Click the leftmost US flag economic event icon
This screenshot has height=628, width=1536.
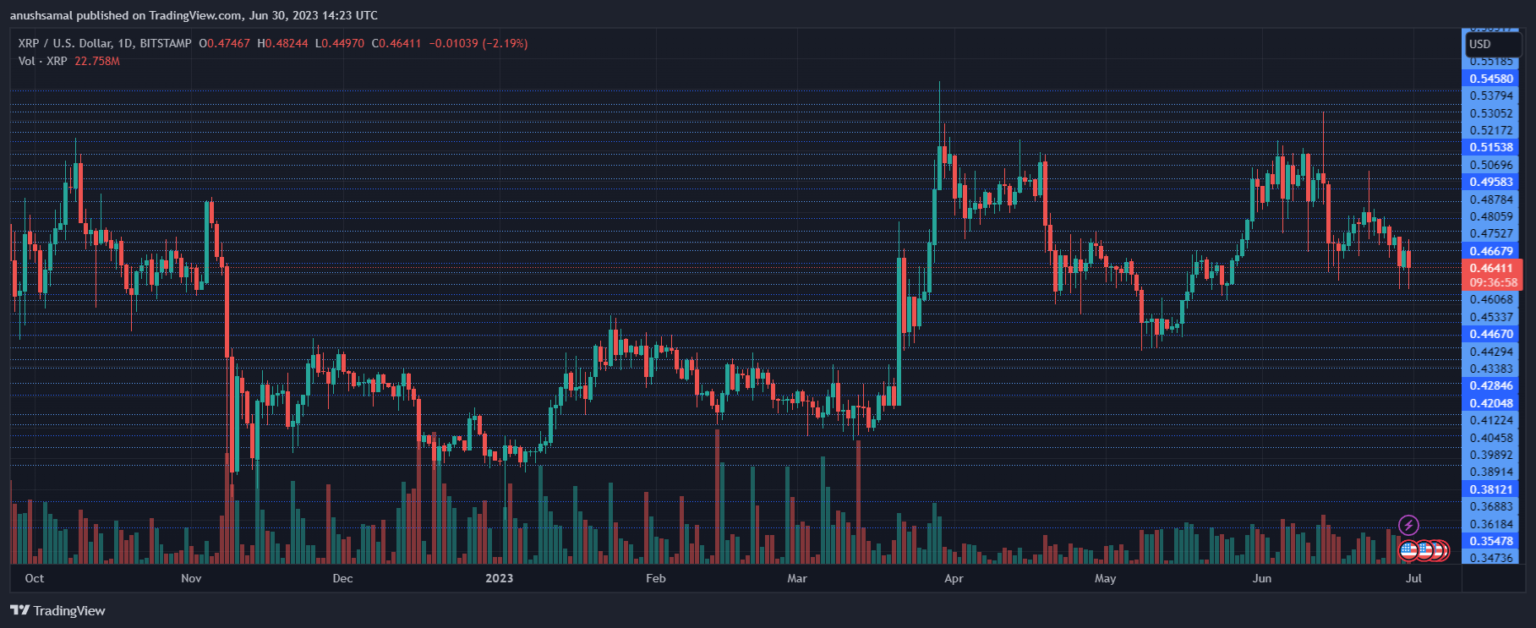(1409, 549)
